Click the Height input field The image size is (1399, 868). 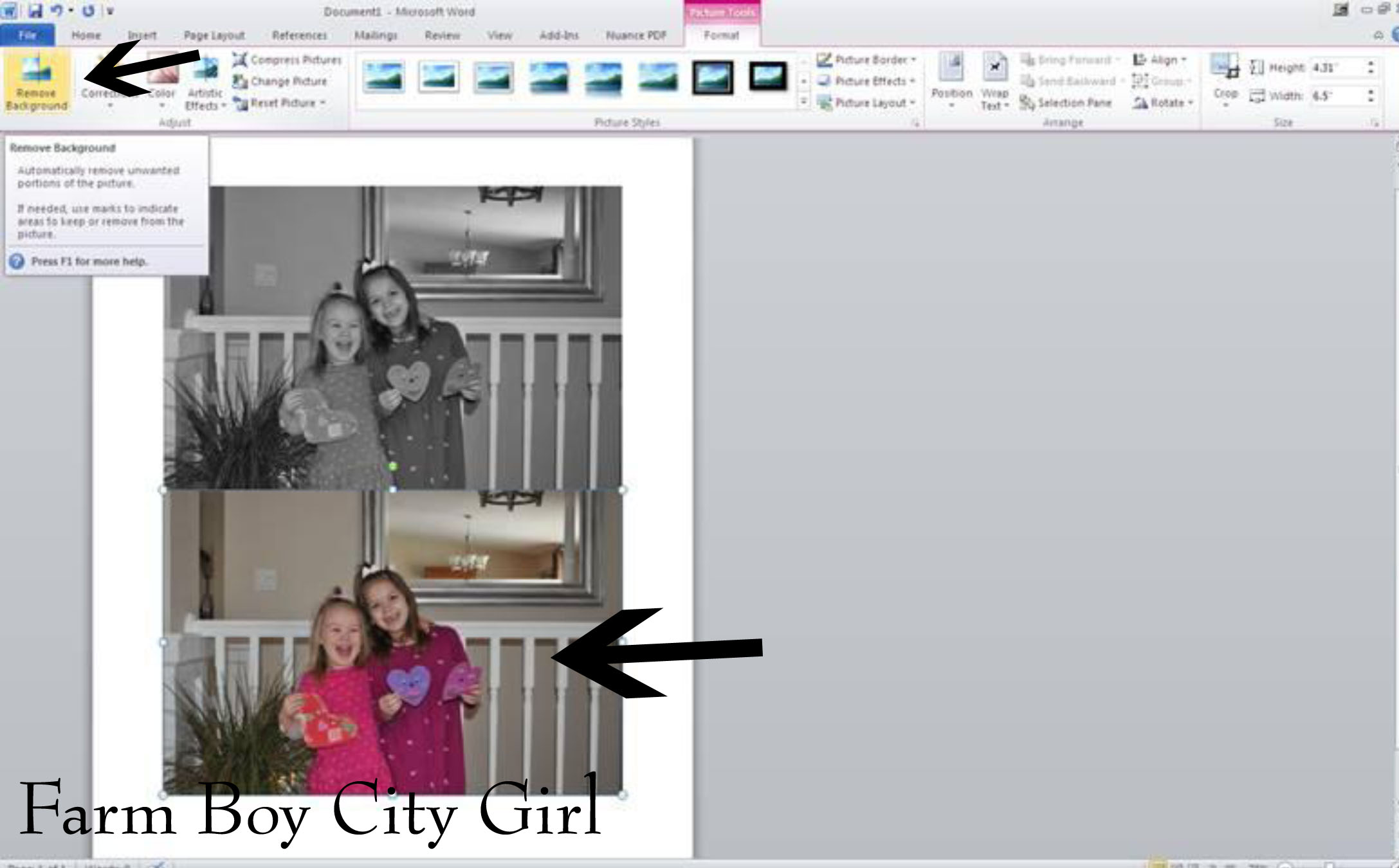(1337, 68)
